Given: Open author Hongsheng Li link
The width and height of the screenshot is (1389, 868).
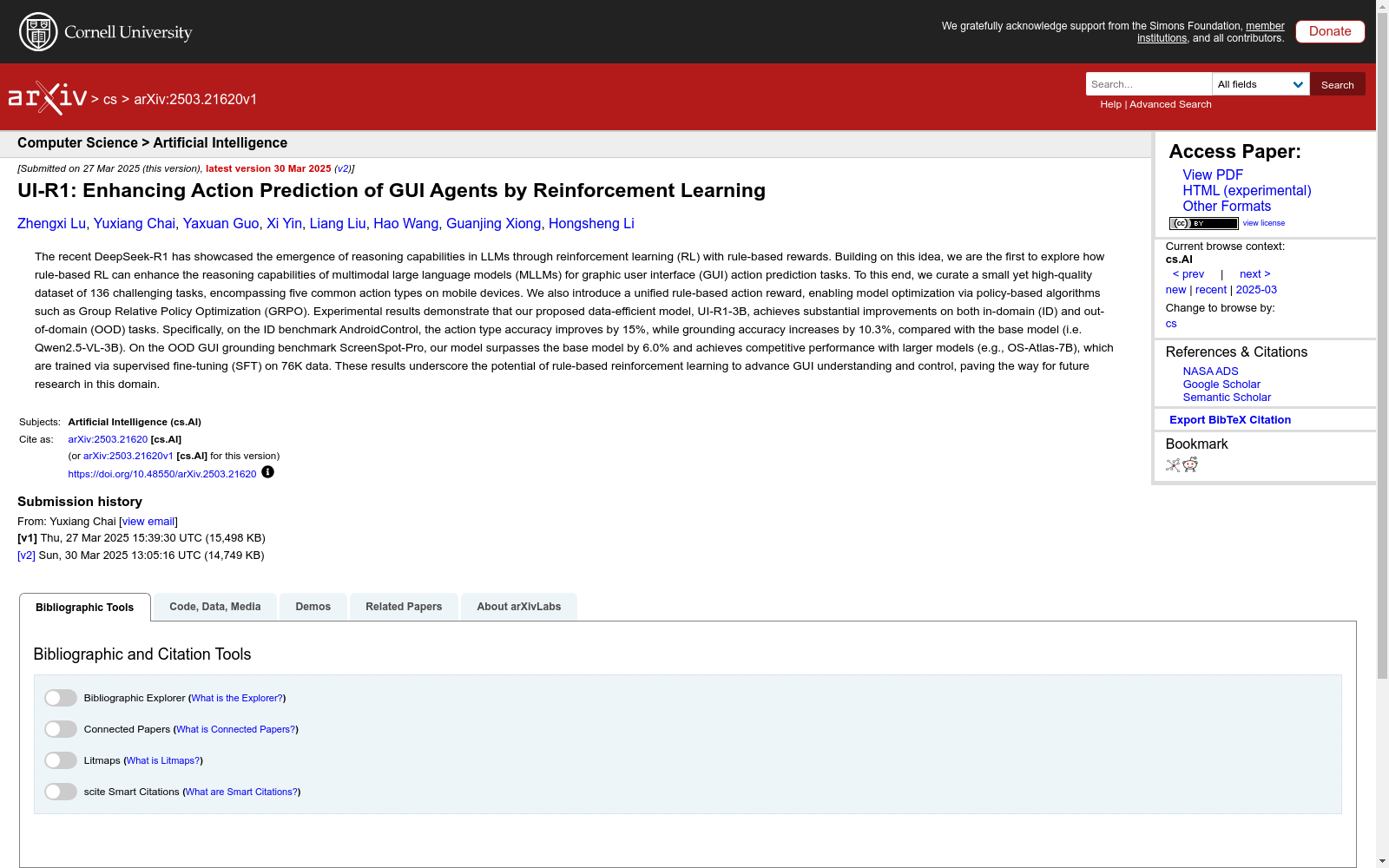Looking at the screenshot, I should (591, 223).
